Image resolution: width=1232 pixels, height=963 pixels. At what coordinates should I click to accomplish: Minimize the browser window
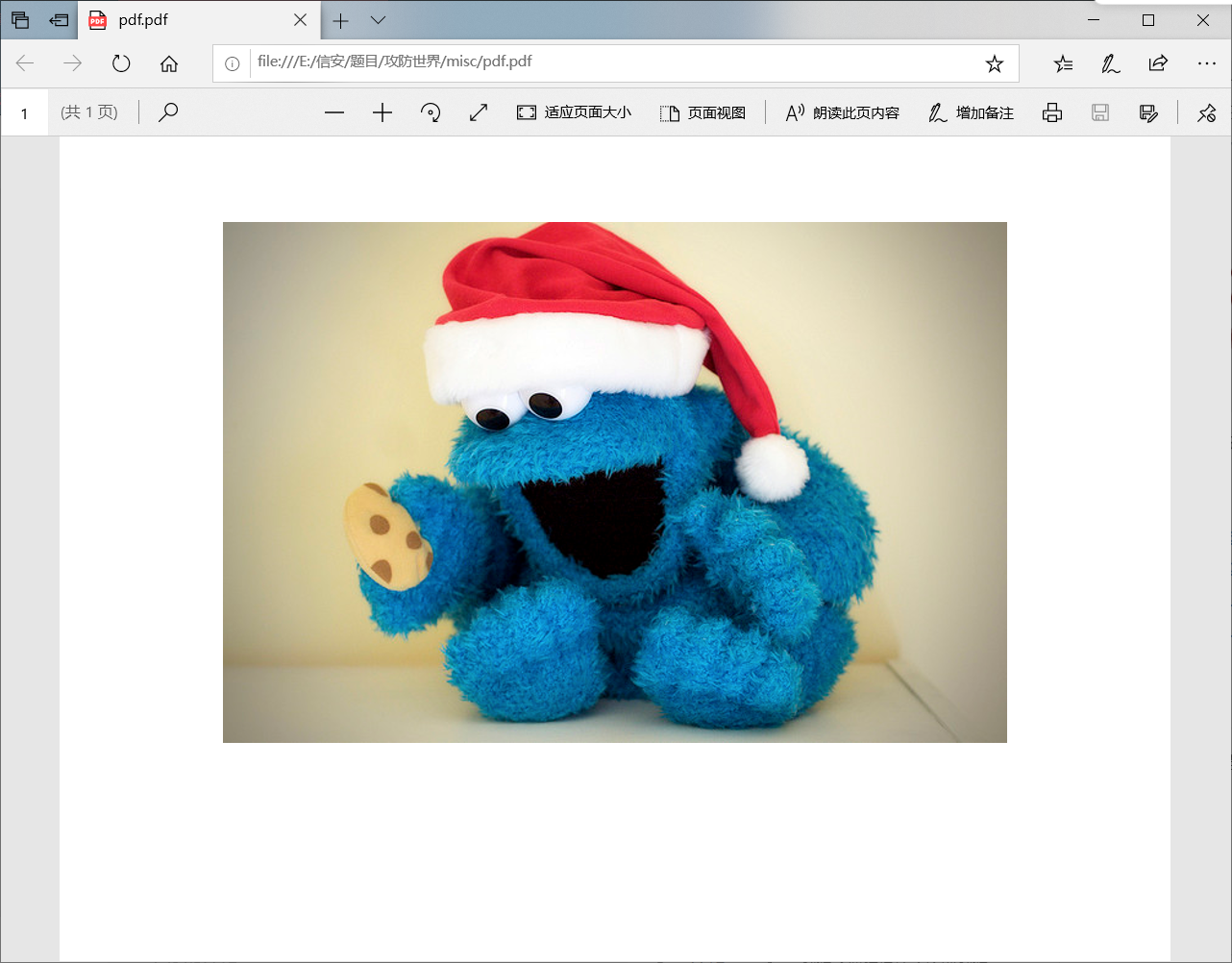[1094, 19]
